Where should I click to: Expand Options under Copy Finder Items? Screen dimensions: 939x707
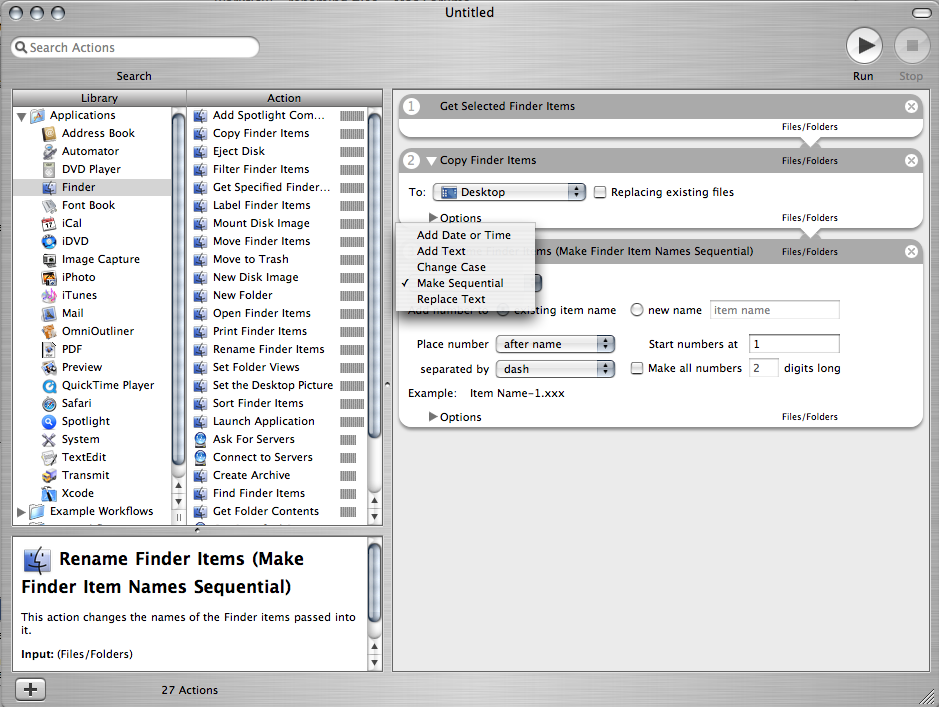[x=433, y=217]
